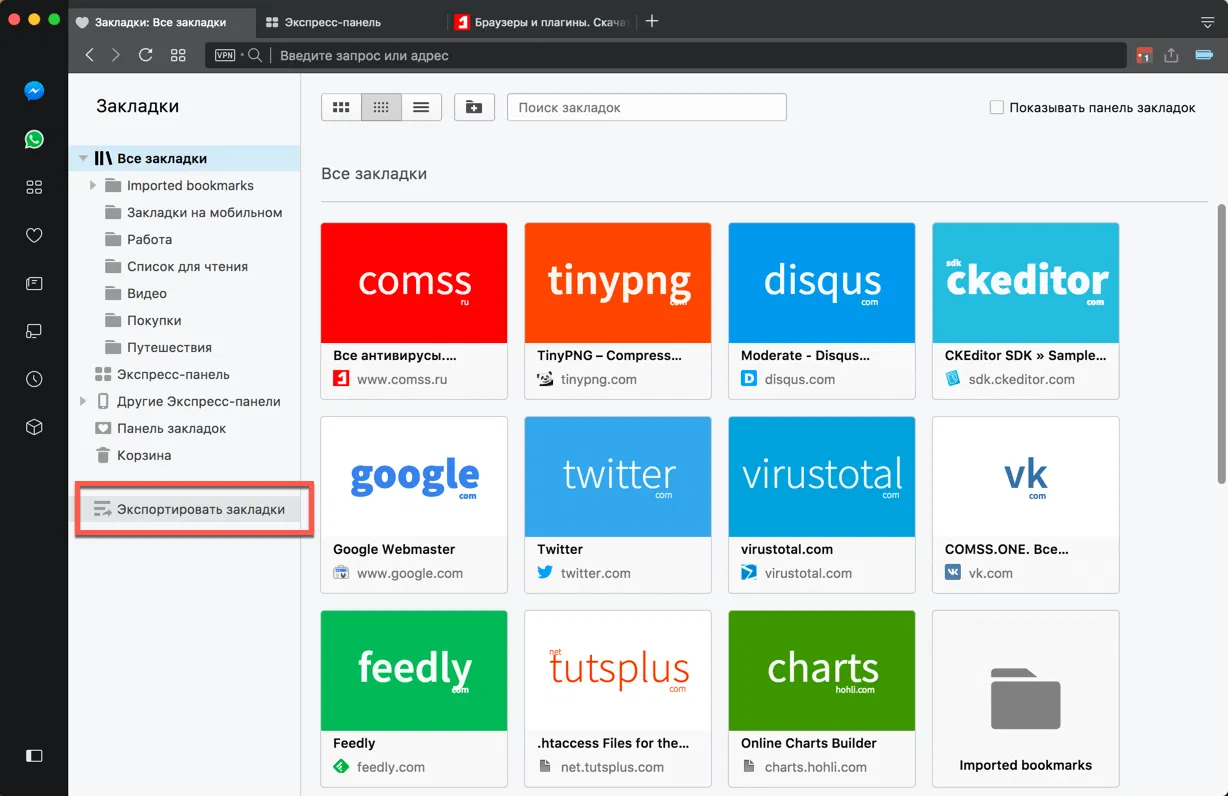Click the Google Webmaster title
Viewport: 1228px width, 796px height.
click(x=394, y=549)
